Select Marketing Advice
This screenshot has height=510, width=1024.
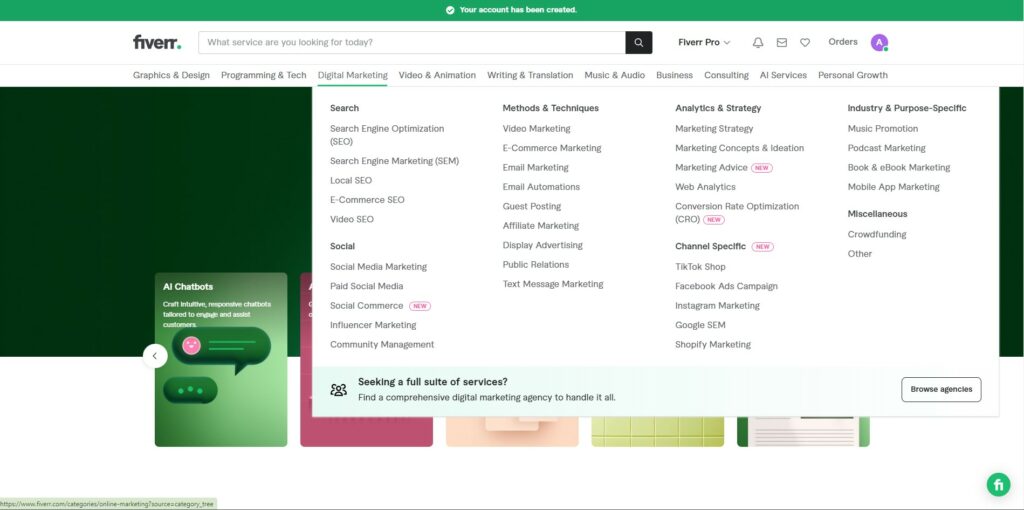711,168
